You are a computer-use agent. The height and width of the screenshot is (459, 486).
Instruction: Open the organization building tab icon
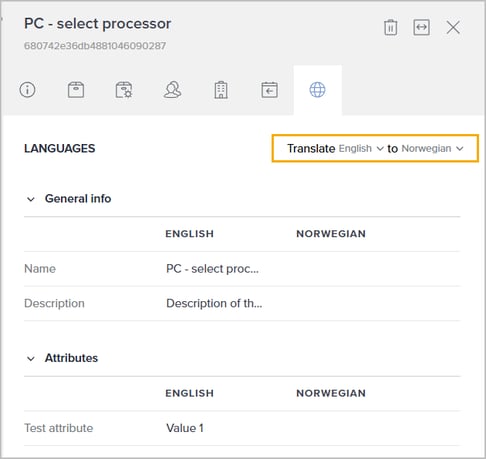coord(221,90)
